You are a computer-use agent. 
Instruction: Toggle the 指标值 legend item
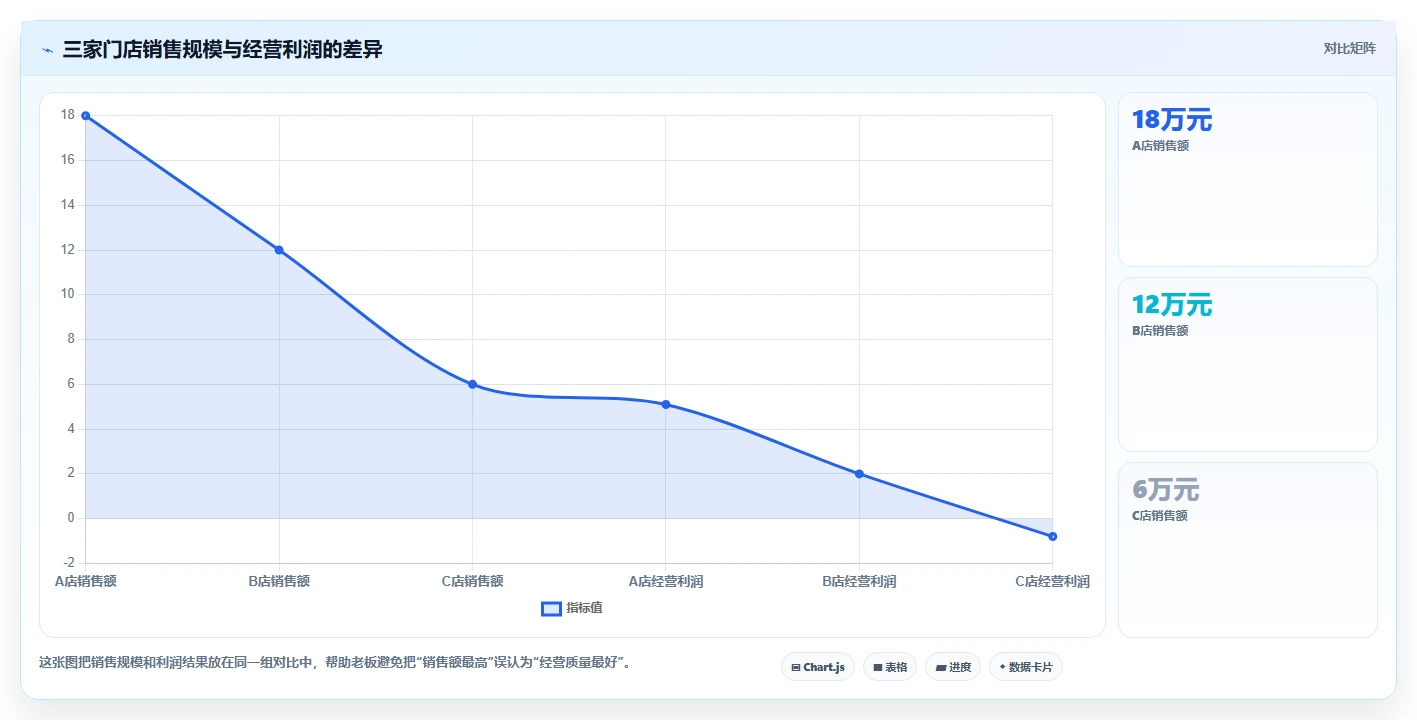click(572, 608)
